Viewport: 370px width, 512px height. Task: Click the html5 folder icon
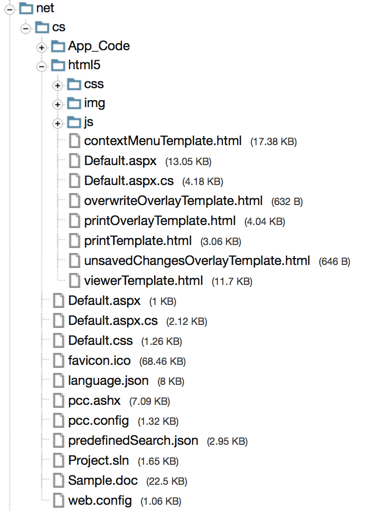point(58,65)
